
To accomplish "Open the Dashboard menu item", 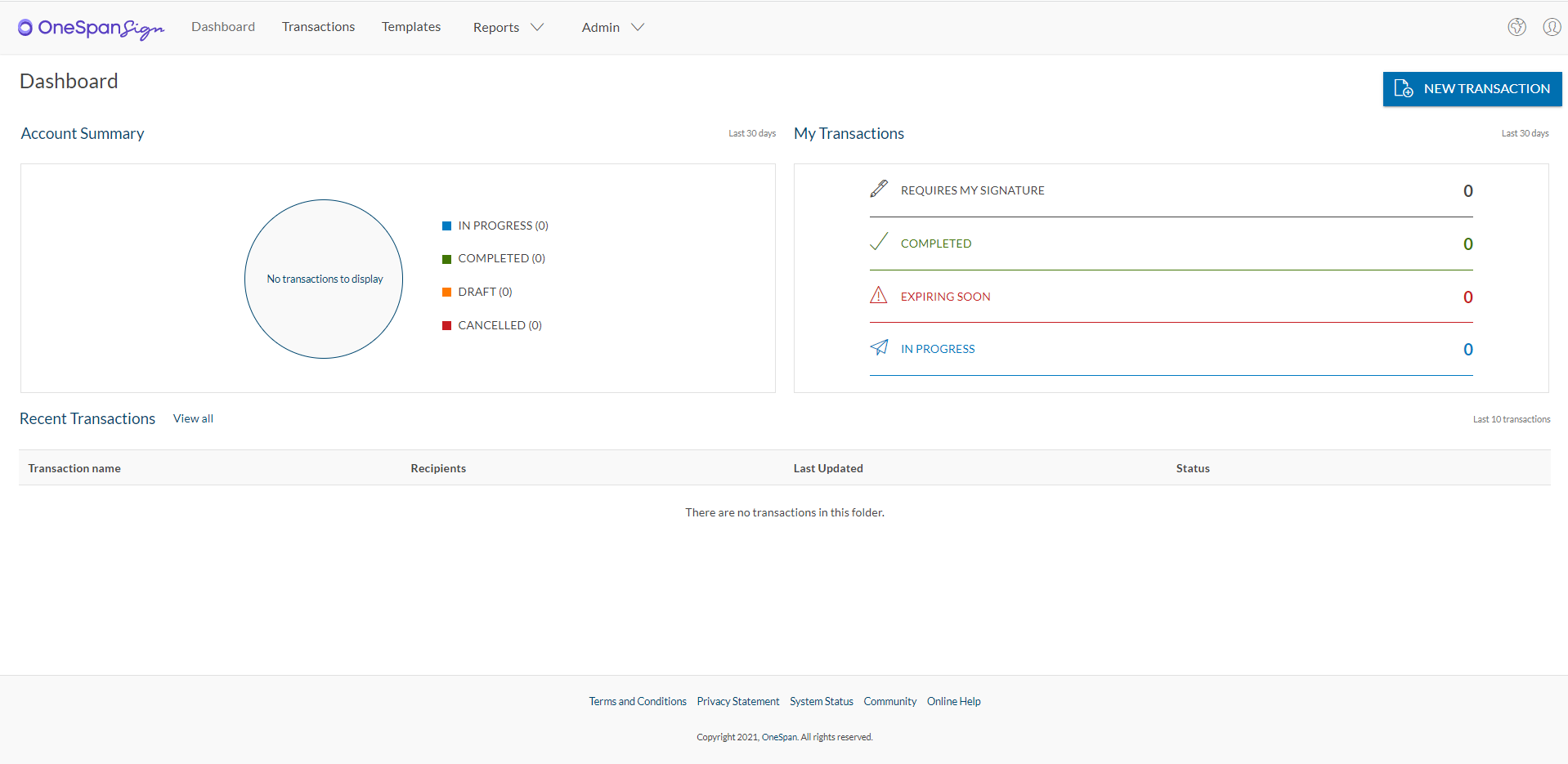I will coord(223,27).
